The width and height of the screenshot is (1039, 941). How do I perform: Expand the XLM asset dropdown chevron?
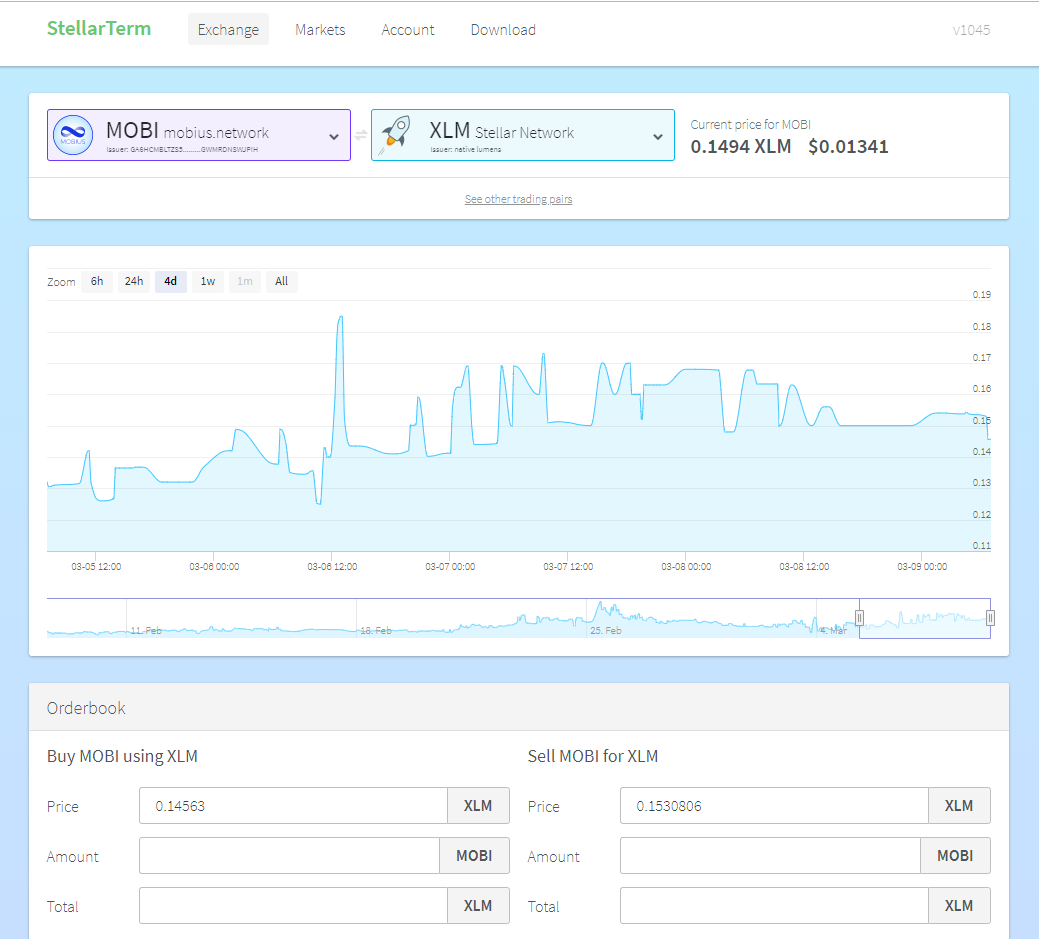pos(657,136)
